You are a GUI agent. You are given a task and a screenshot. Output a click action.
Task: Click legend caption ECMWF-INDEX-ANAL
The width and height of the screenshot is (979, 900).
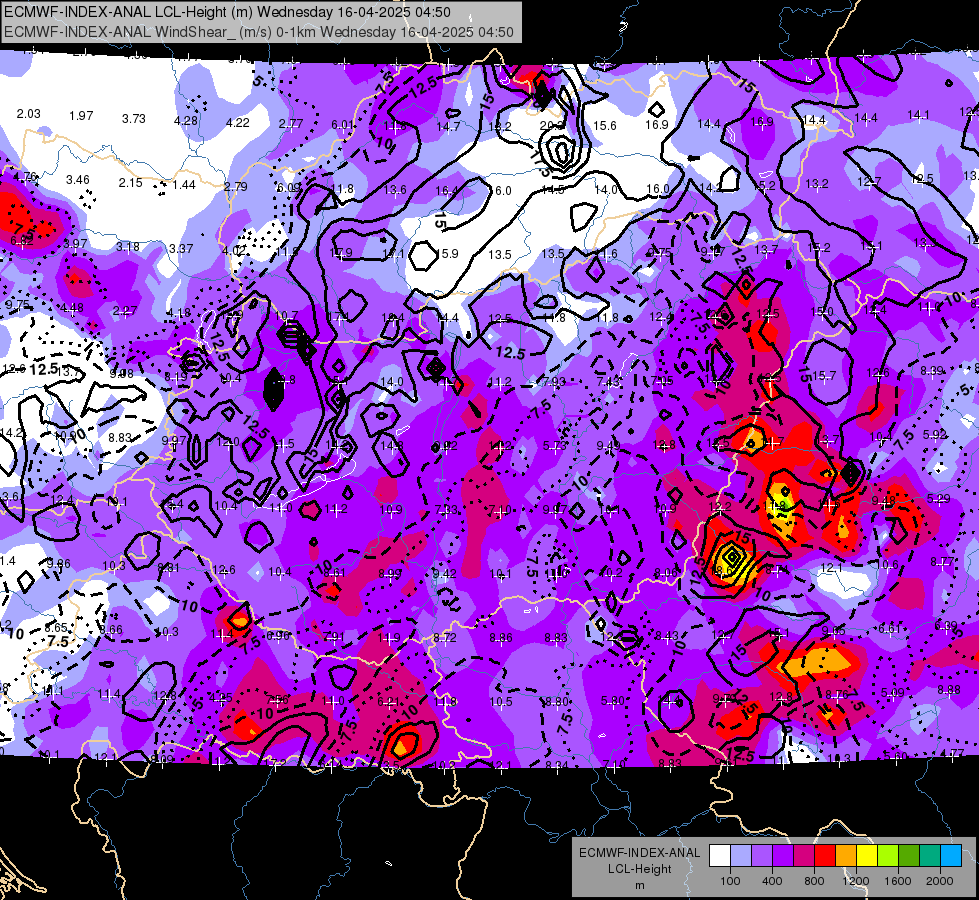639,853
